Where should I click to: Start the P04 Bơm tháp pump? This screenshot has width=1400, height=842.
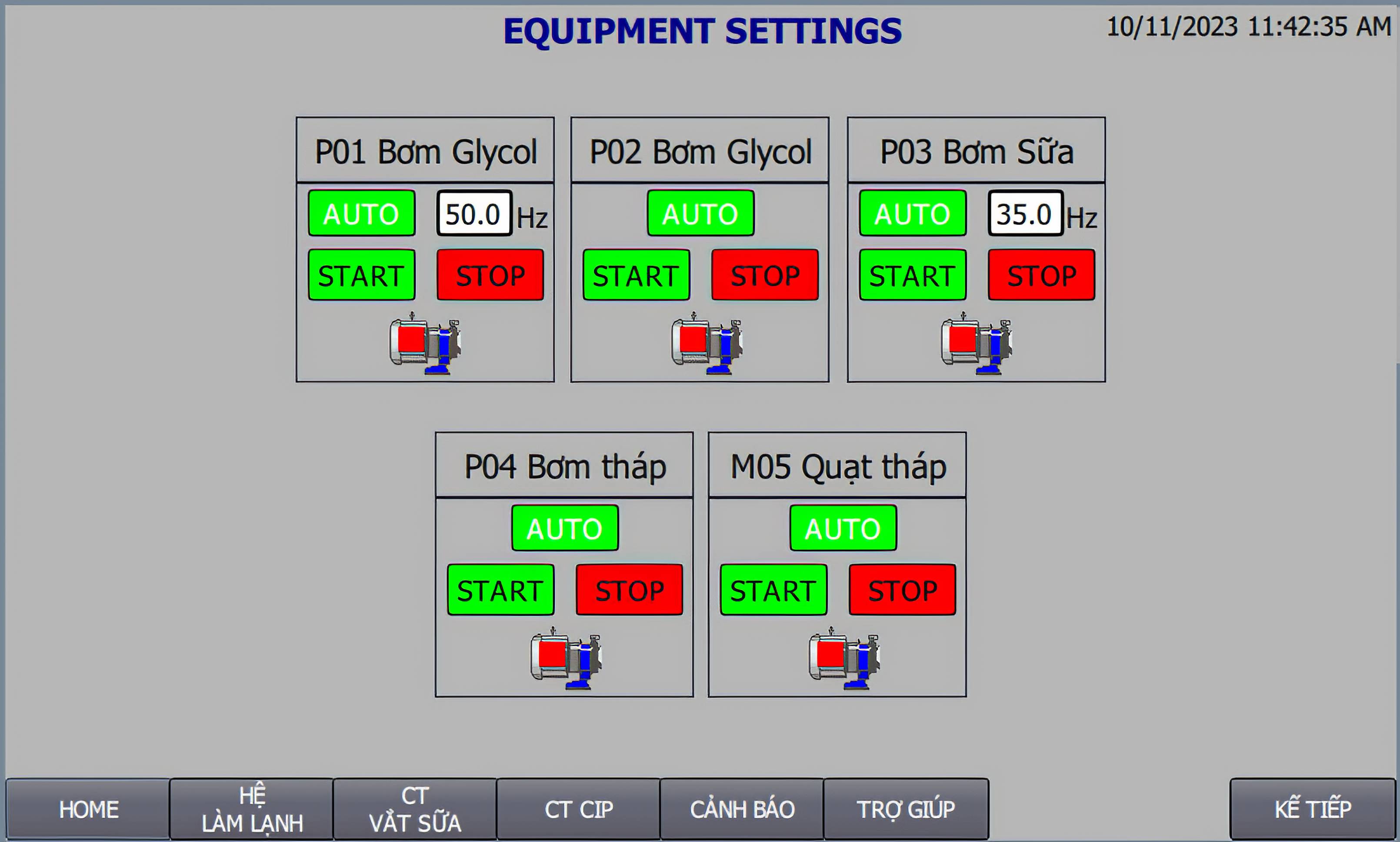500,589
